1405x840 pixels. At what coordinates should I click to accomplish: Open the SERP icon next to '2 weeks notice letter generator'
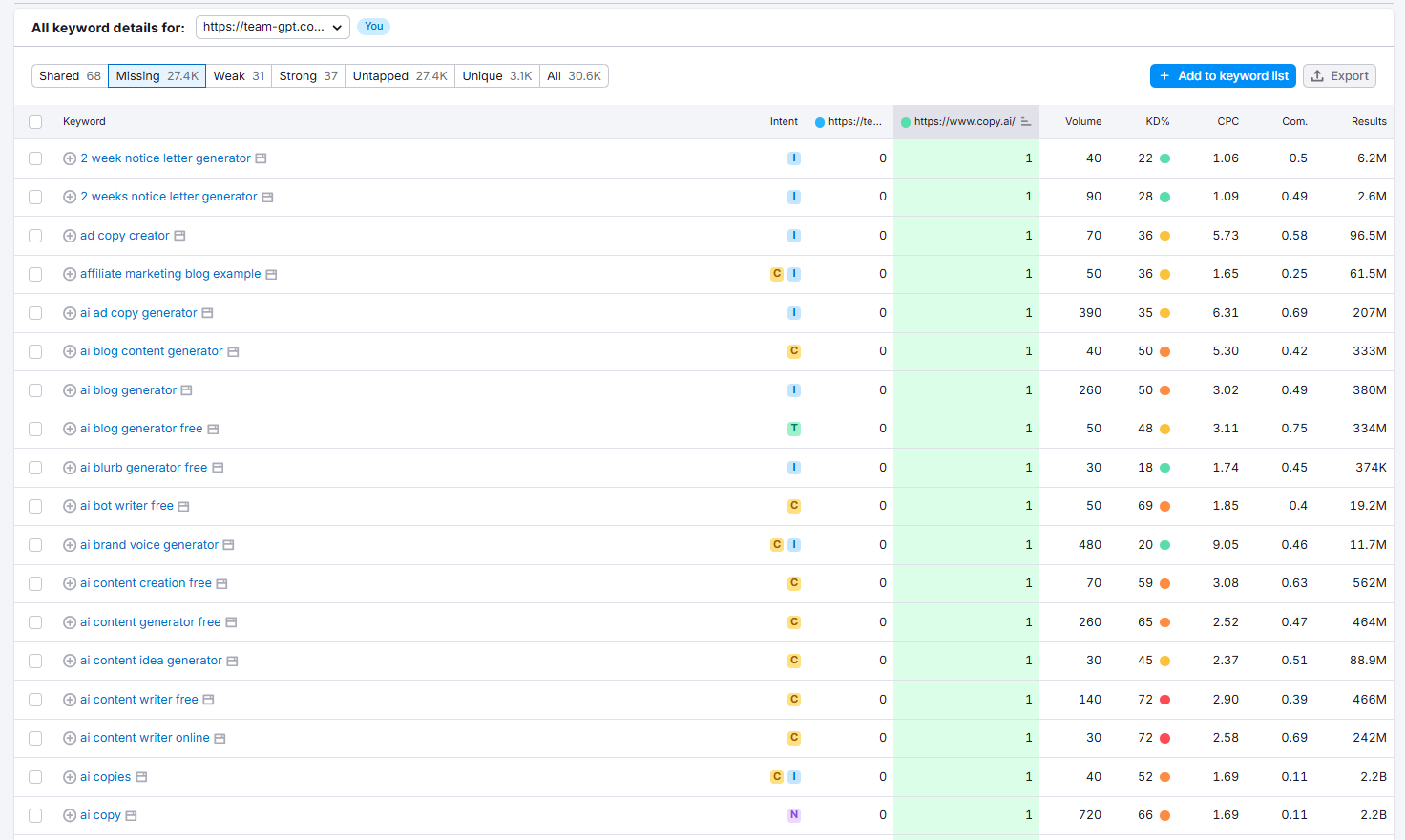click(267, 197)
